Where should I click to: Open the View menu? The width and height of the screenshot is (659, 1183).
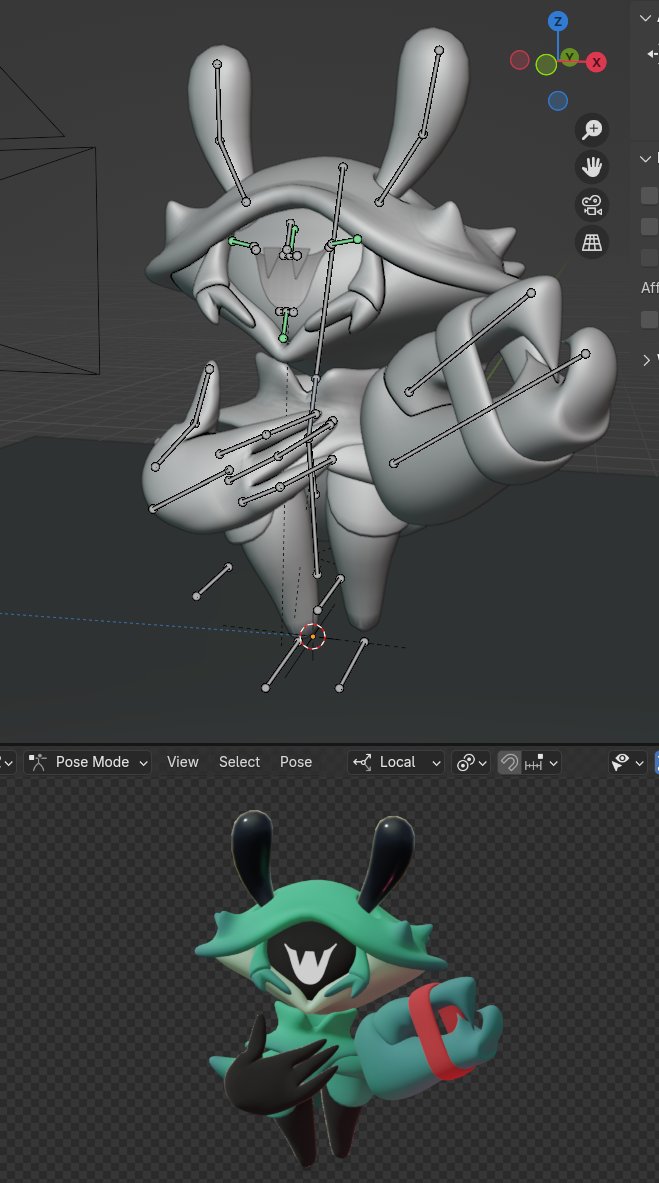[x=183, y=762]
